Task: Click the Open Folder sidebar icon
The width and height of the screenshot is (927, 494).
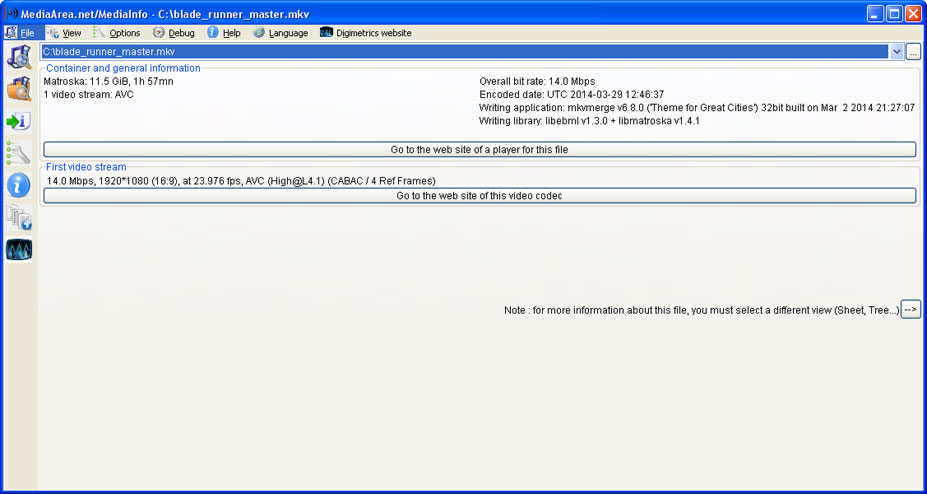Action: (x=19, y=89)
